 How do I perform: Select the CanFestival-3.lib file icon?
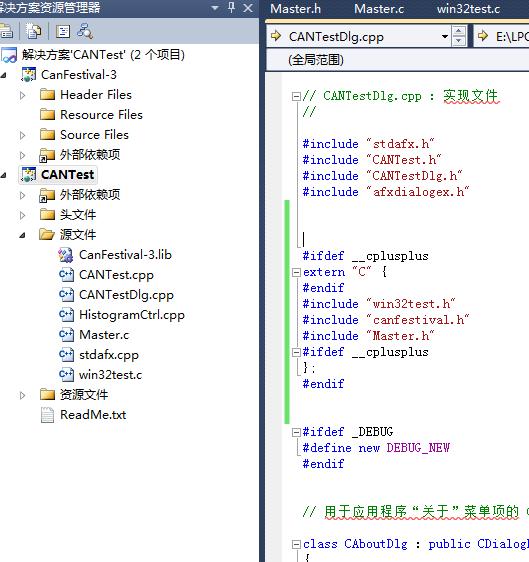pos(66,255)
